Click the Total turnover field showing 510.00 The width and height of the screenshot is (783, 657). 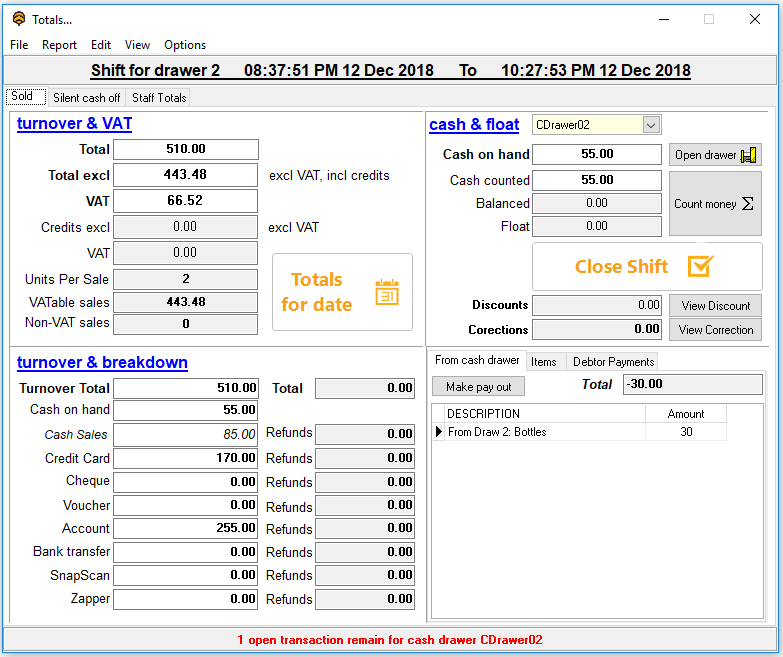(x=186, y=149)
